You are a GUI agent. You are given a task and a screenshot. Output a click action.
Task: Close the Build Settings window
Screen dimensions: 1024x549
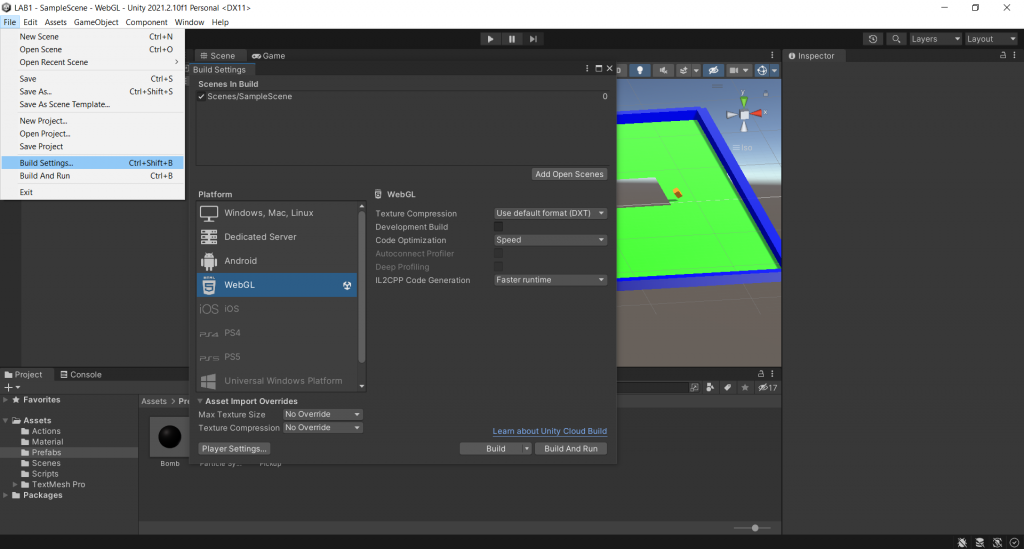(609, 69)
